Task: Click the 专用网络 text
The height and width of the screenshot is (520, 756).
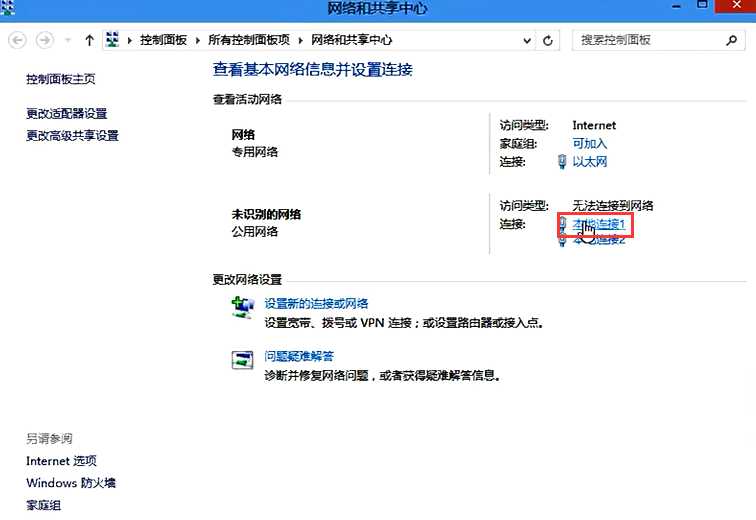Action: pos(255,152)
